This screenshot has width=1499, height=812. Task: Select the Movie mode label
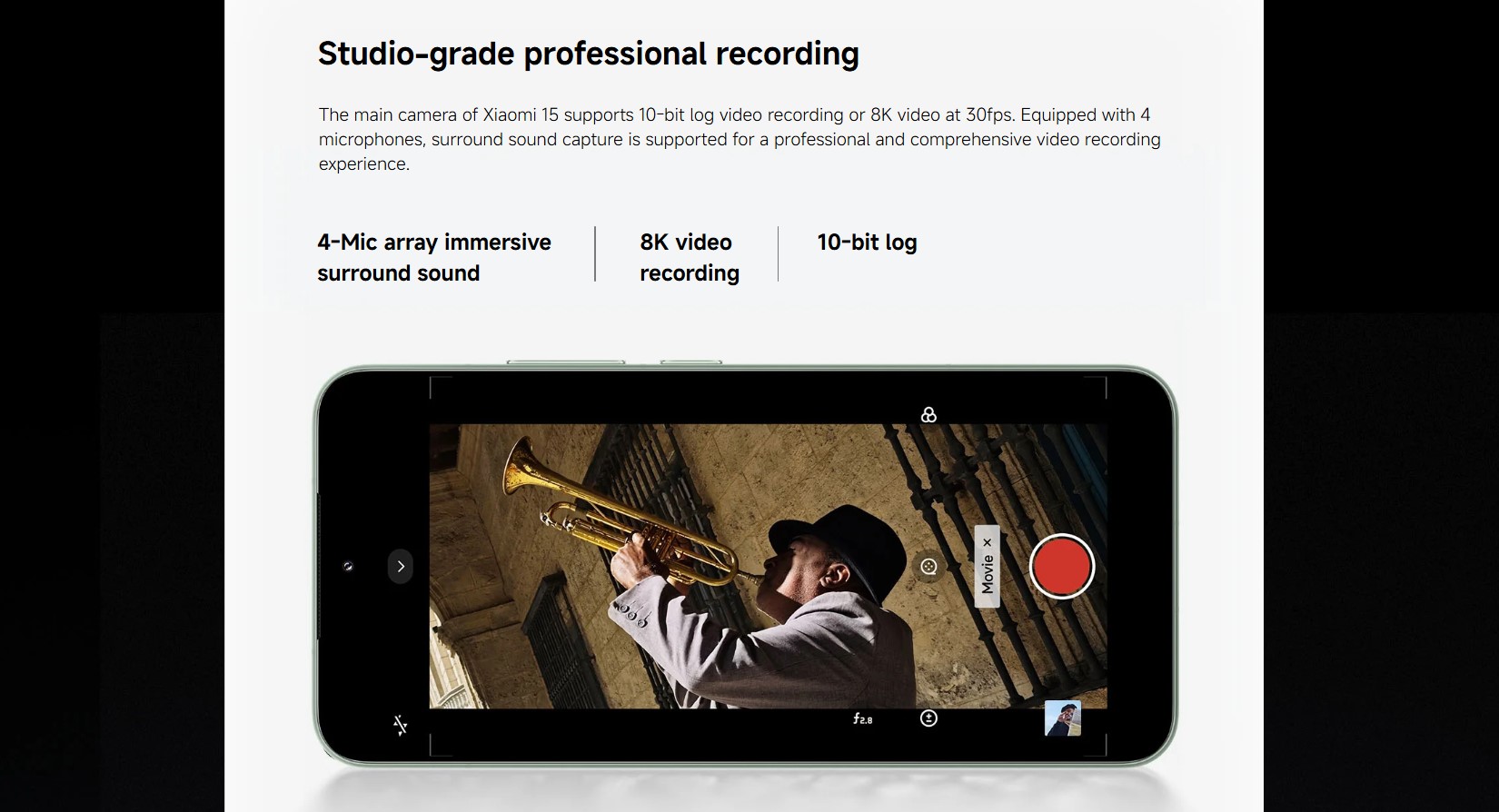tap(988, 574)
